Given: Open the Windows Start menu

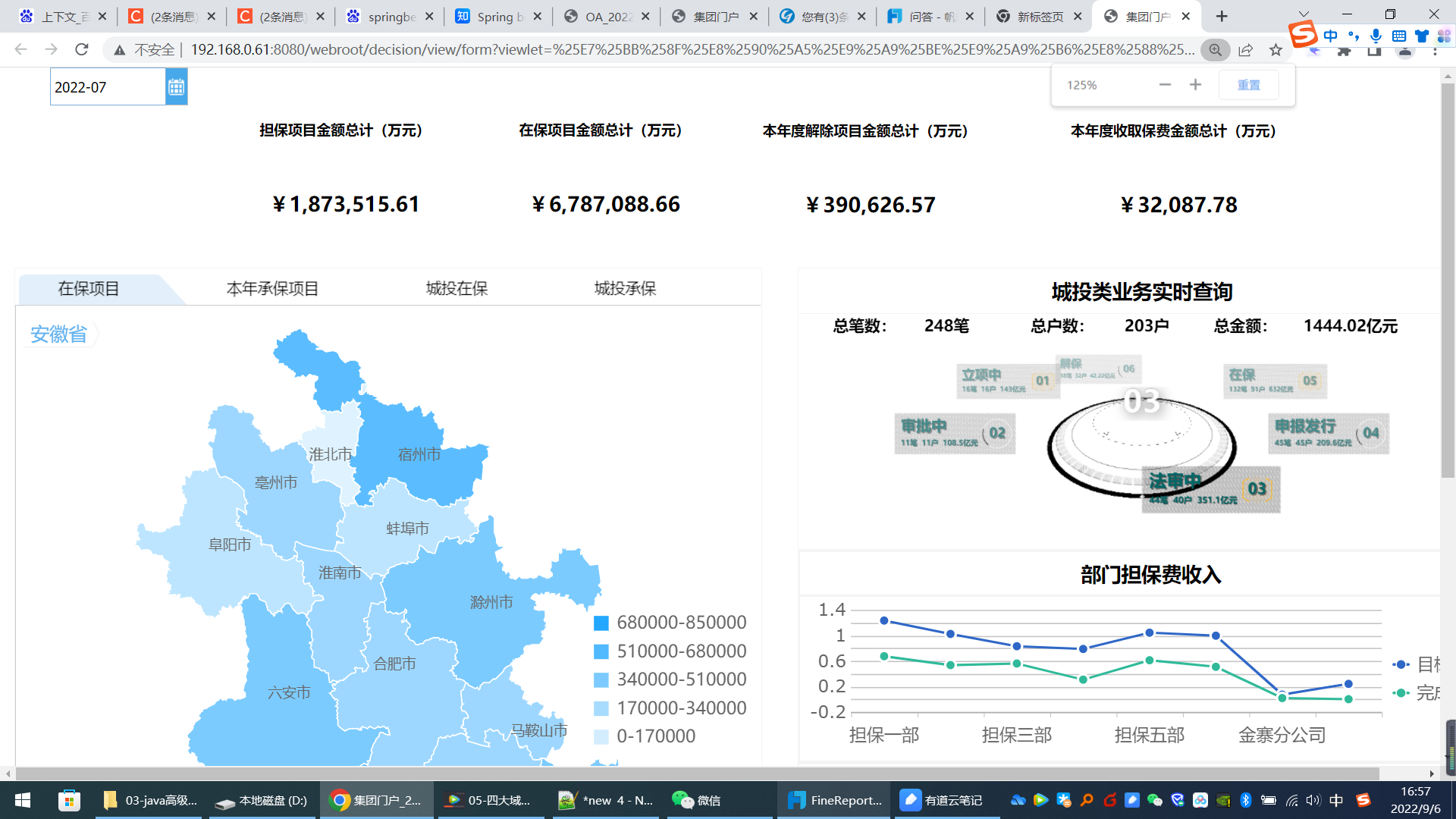Looking at the screenshot, I should 23,800.
